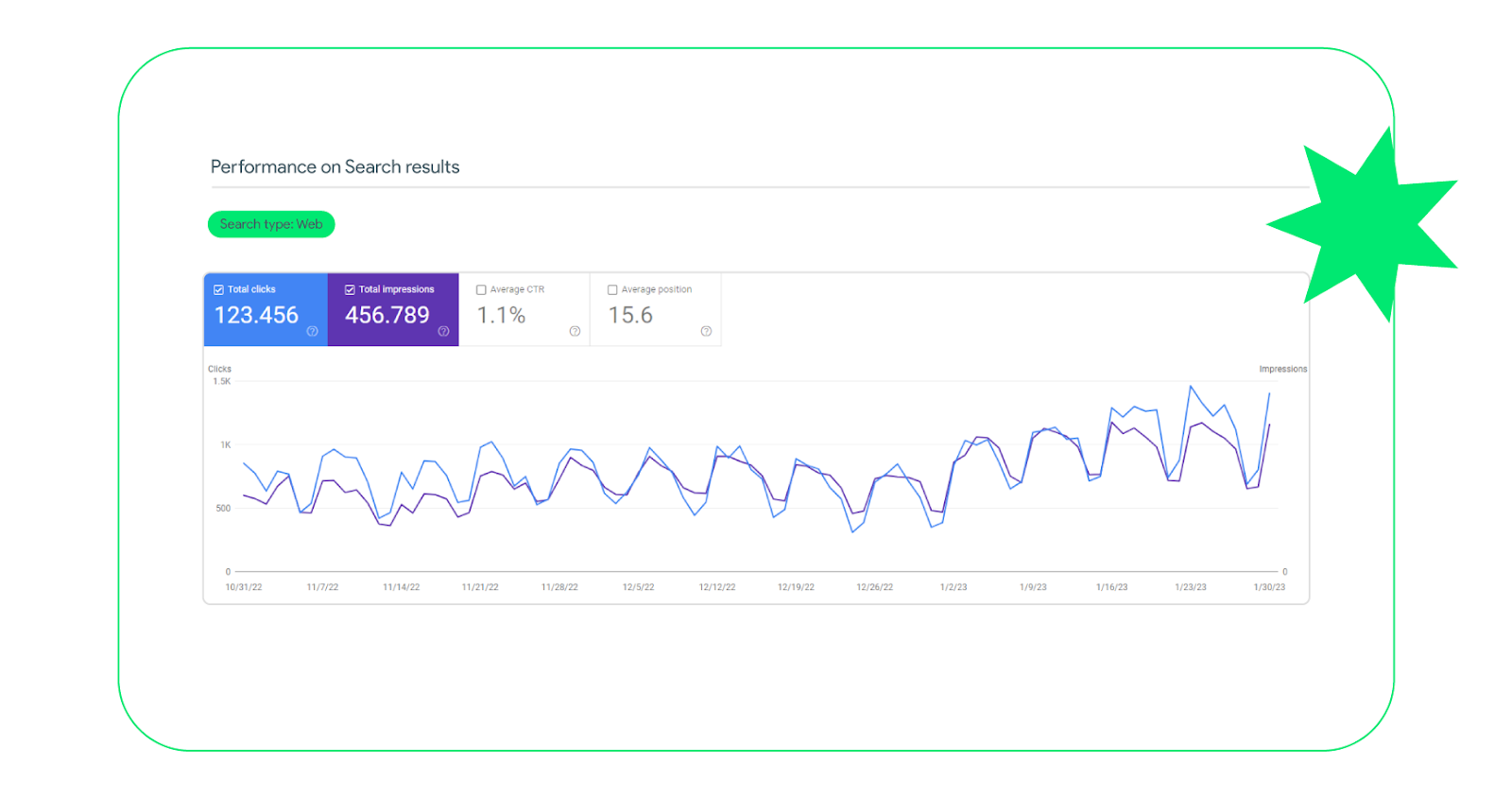Open help icon in Average position card

(x=706, y=331)
